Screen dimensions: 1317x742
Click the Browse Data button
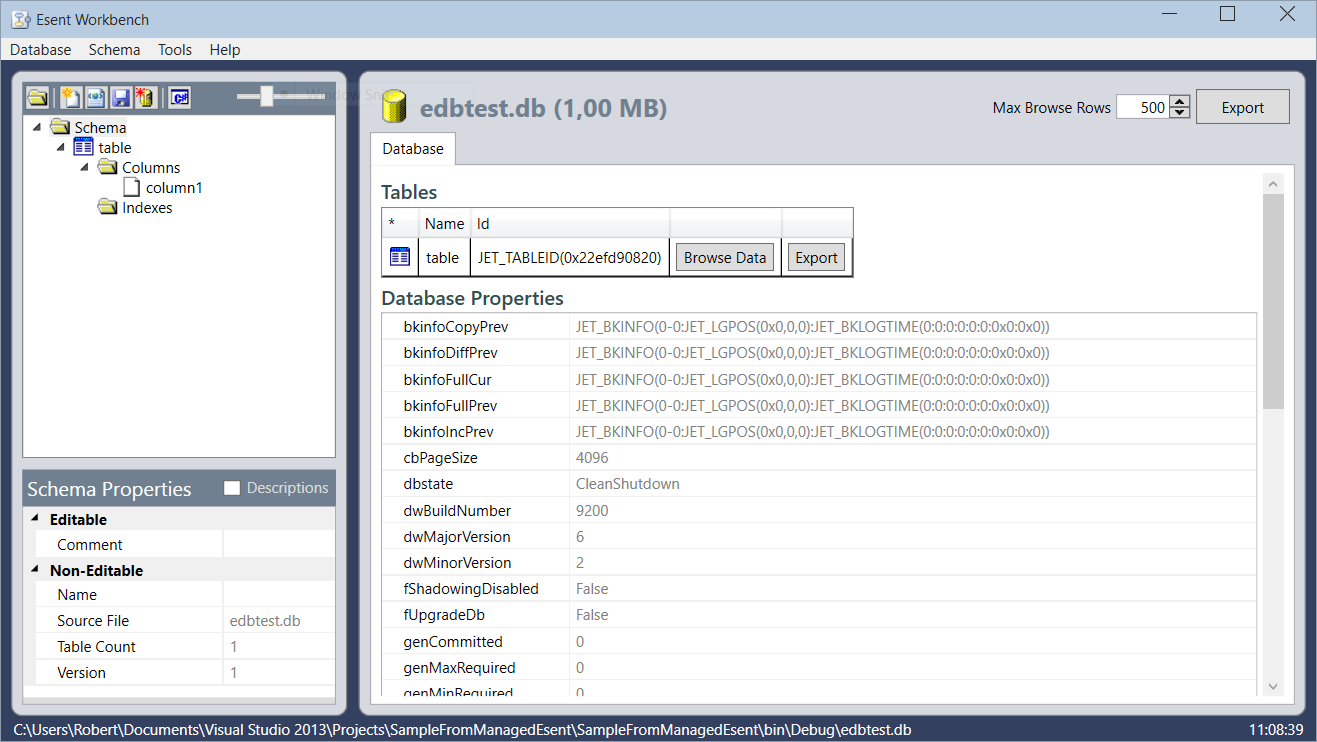point(725,257)
